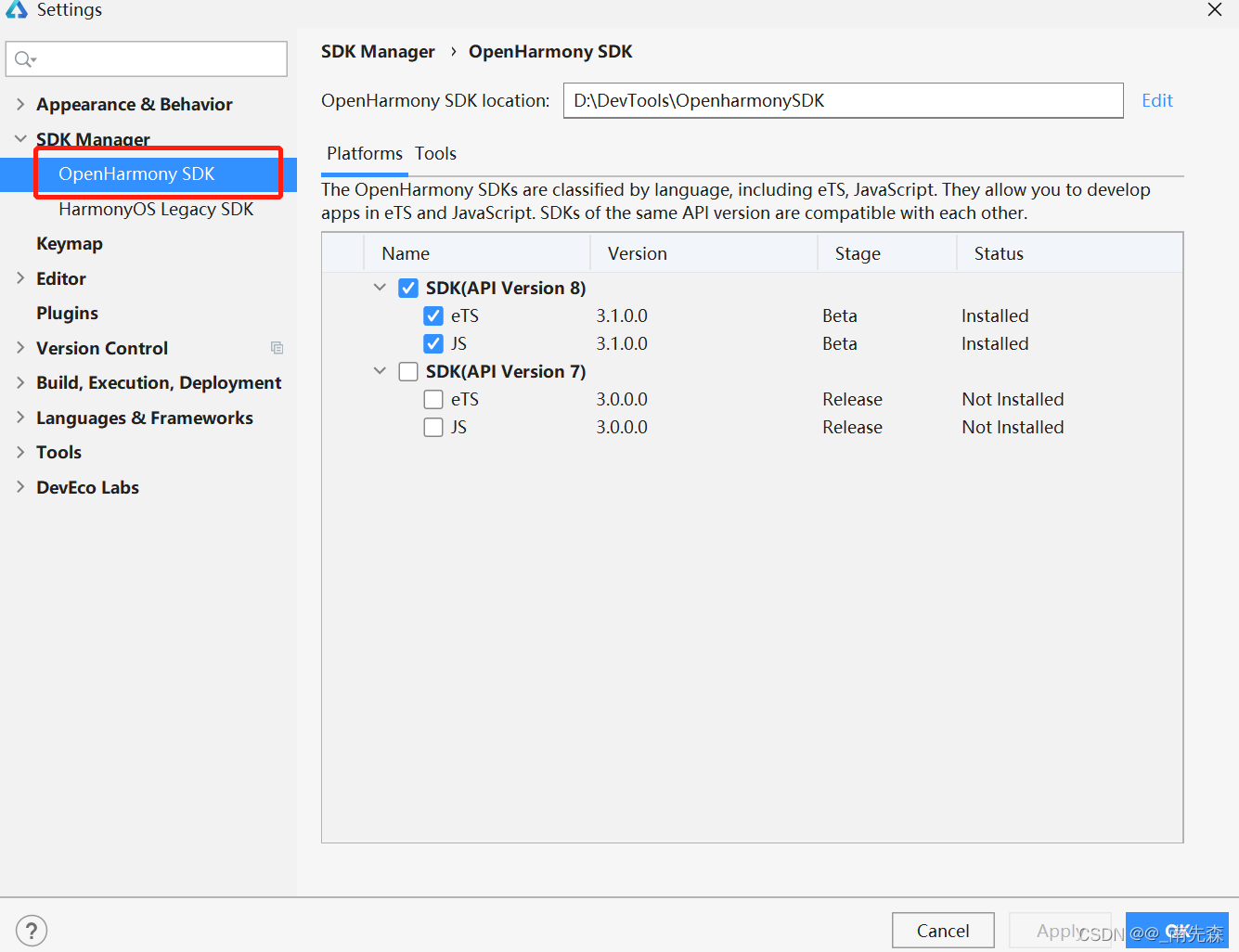Expand the DevEco Labs section
Image resolution: width=1239 pixels, height=952 pixels.
20,487
